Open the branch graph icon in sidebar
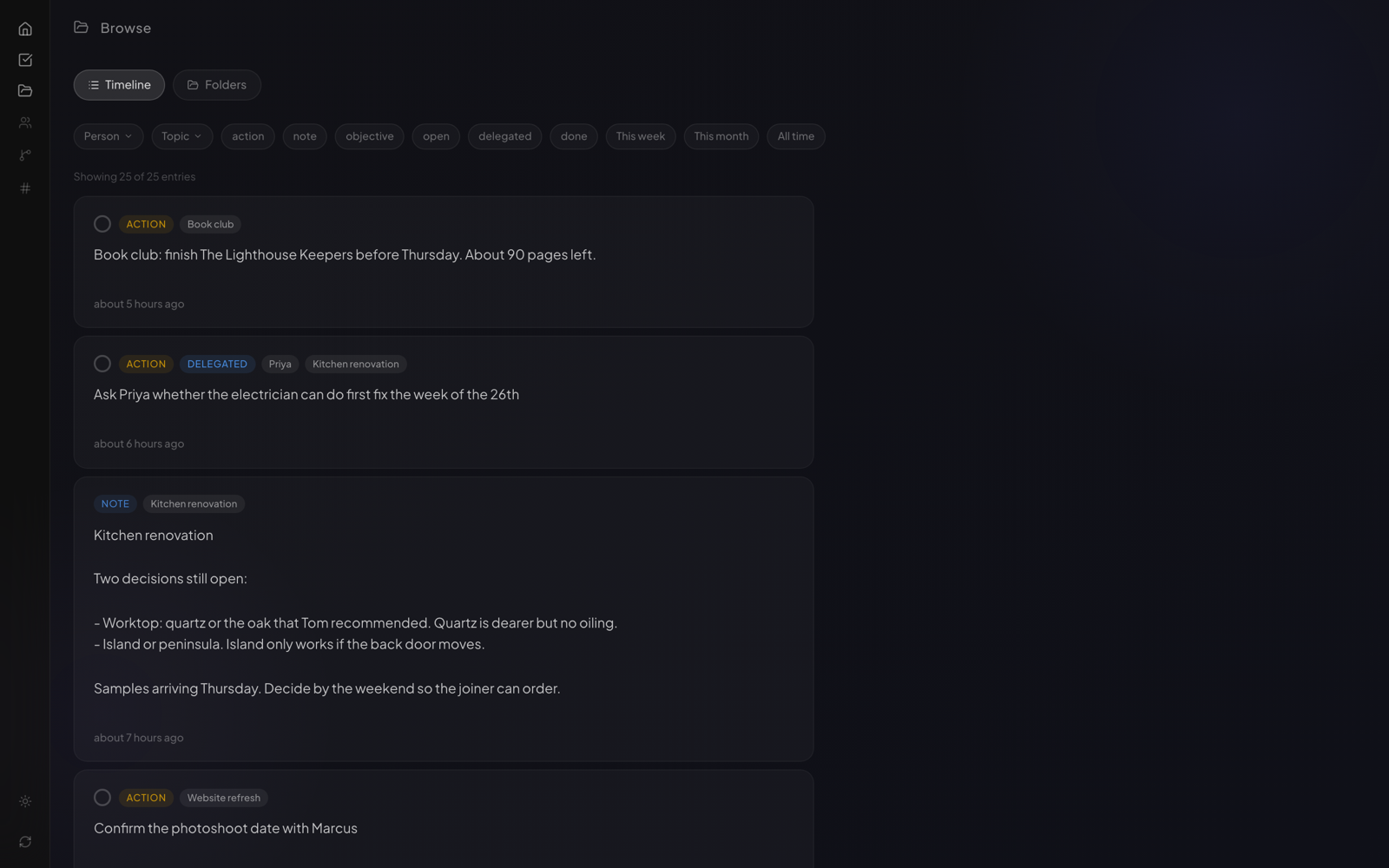Image resolution: width=1389 pixels, height=868 pixels. point(25,155)
